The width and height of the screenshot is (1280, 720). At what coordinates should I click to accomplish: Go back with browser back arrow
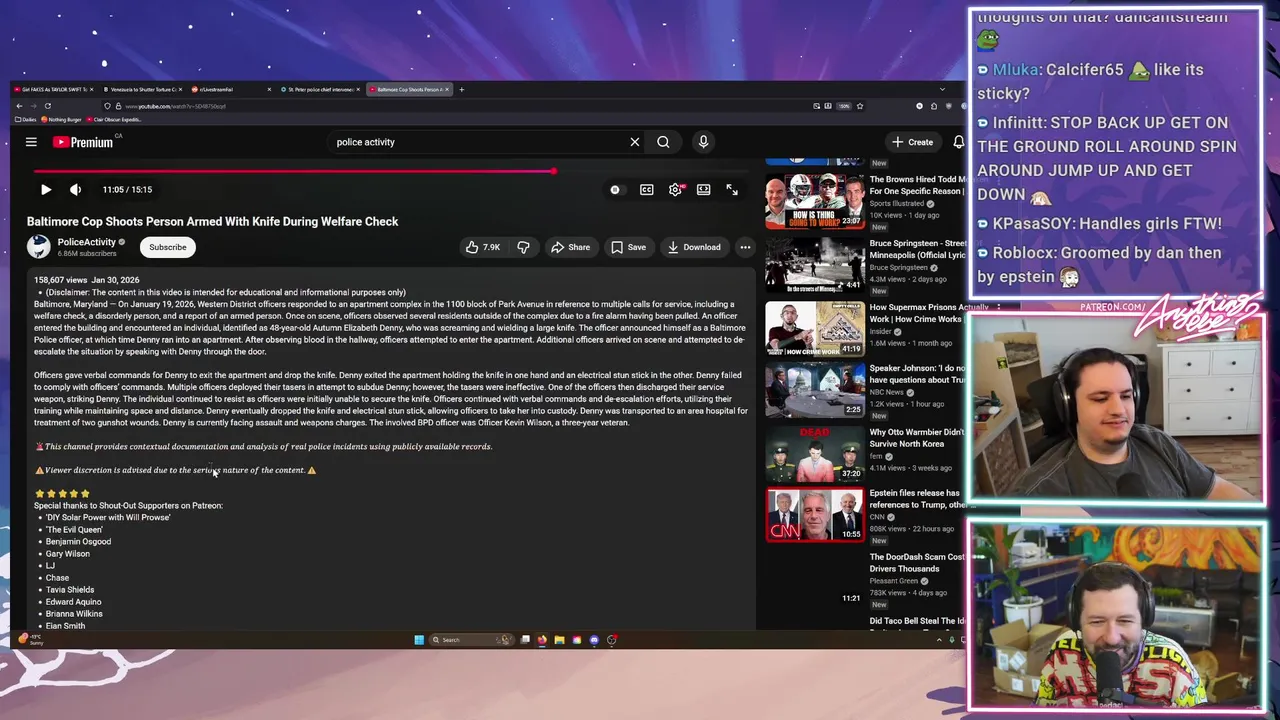[19, 106]
